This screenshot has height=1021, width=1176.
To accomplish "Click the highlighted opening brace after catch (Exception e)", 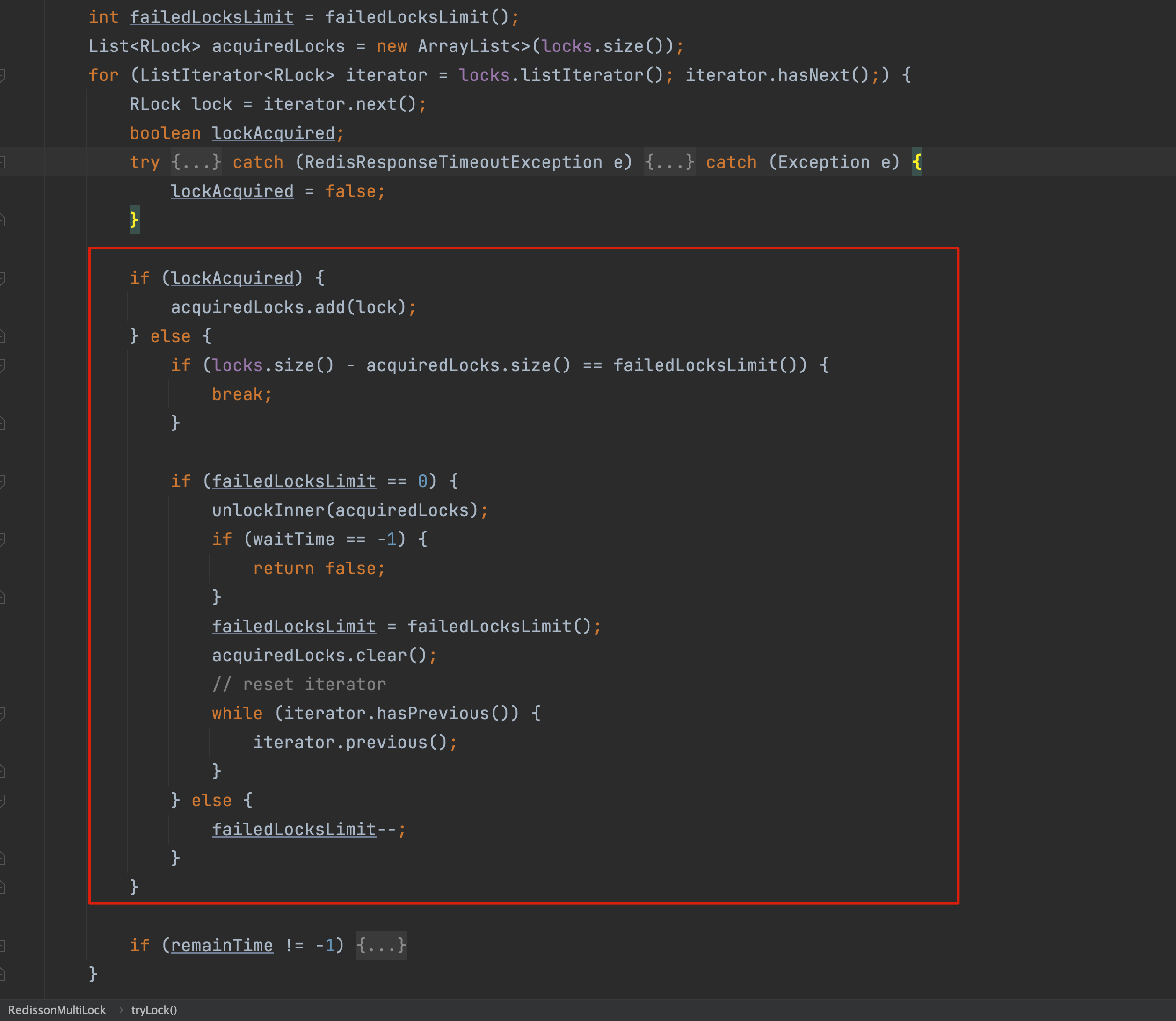I will coord(916,162).
